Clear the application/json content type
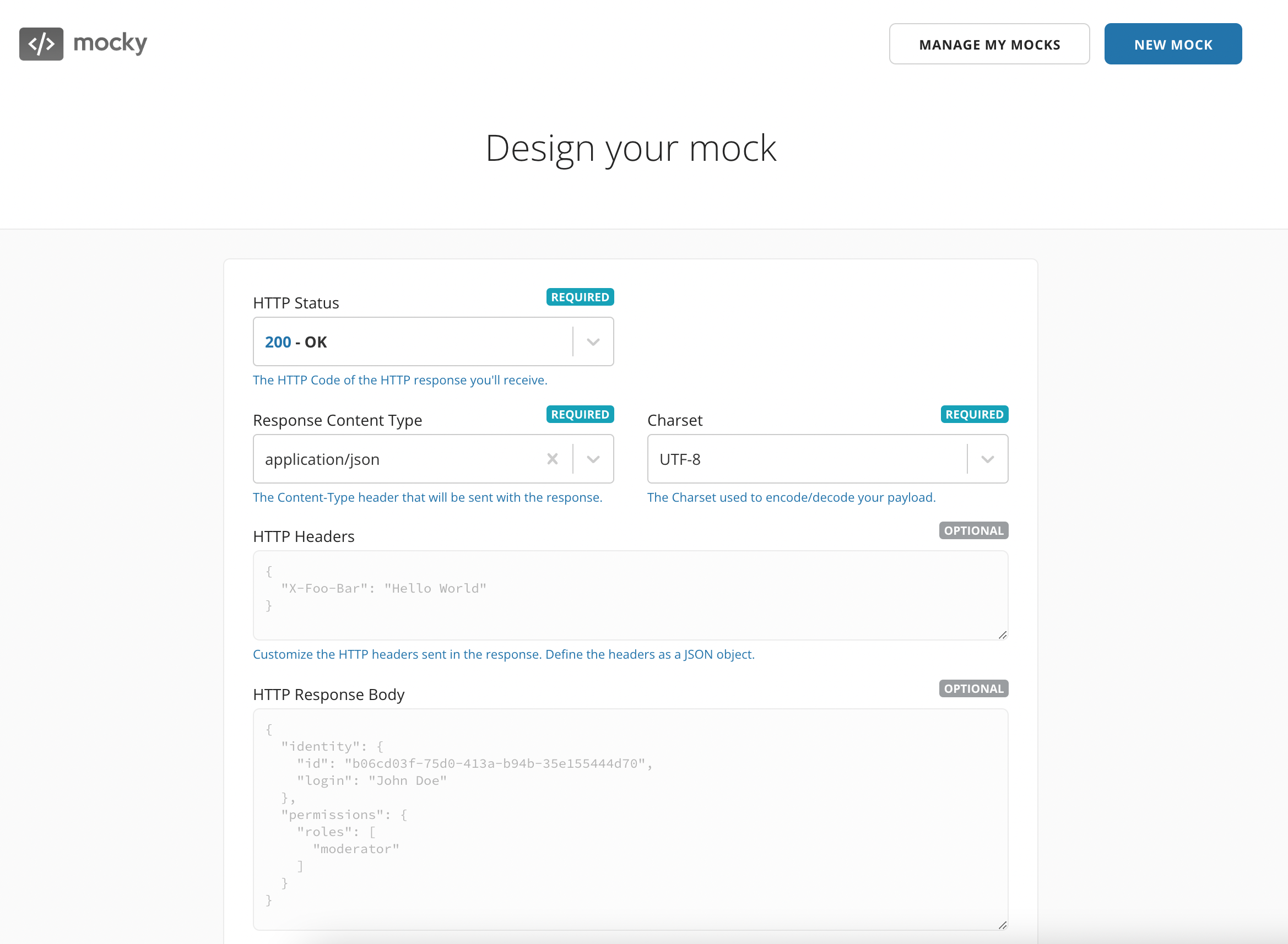The height and width of the screenshot is (944, 1288). [552, 459]
